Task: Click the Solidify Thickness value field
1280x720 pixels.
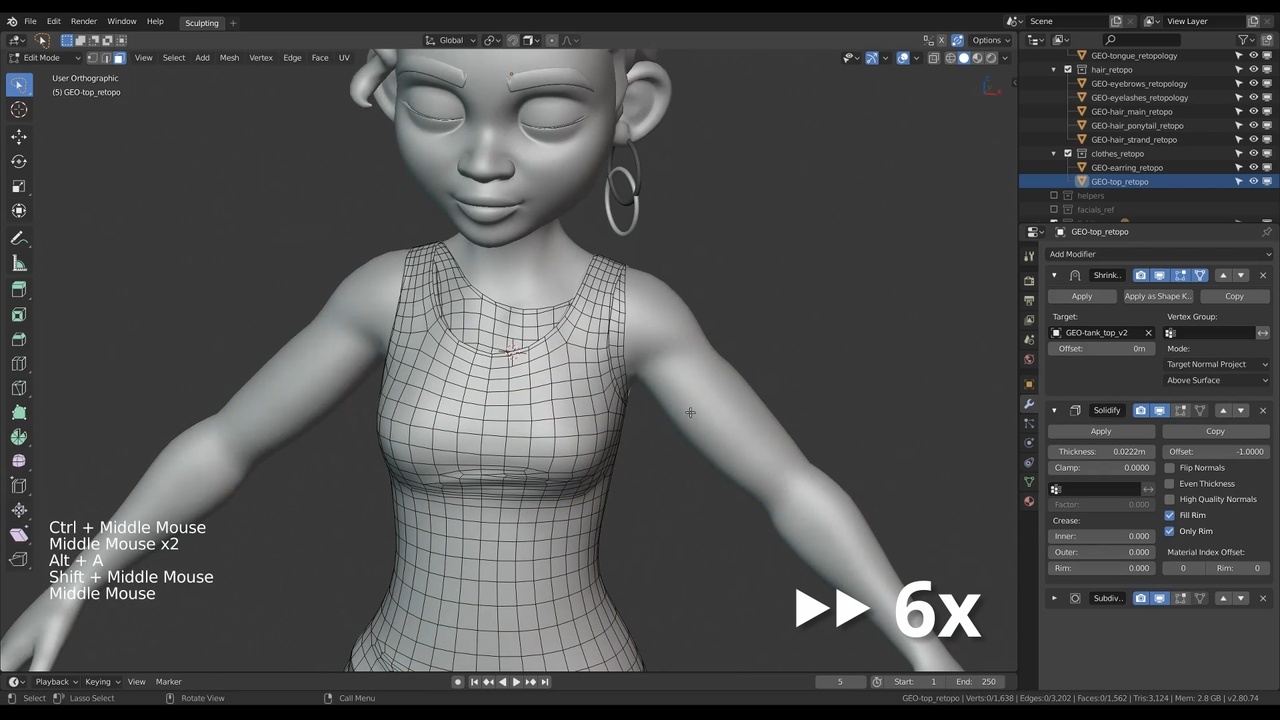Action: [x=1101, y=452]
